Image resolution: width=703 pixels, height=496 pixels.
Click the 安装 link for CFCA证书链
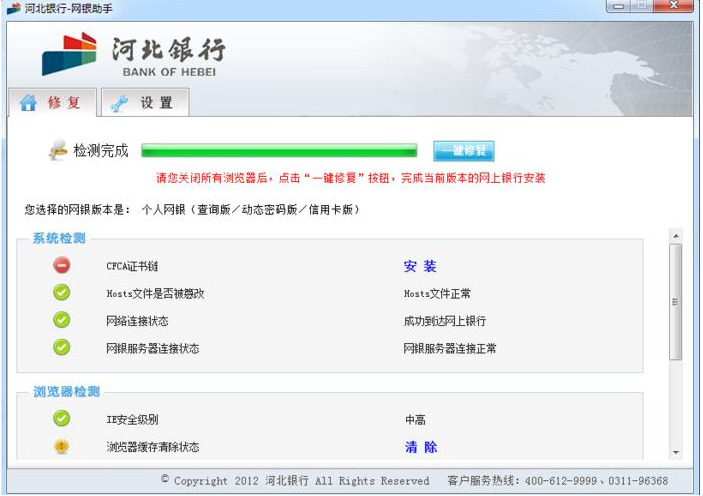pyautogui.click(x=420, y=266)
